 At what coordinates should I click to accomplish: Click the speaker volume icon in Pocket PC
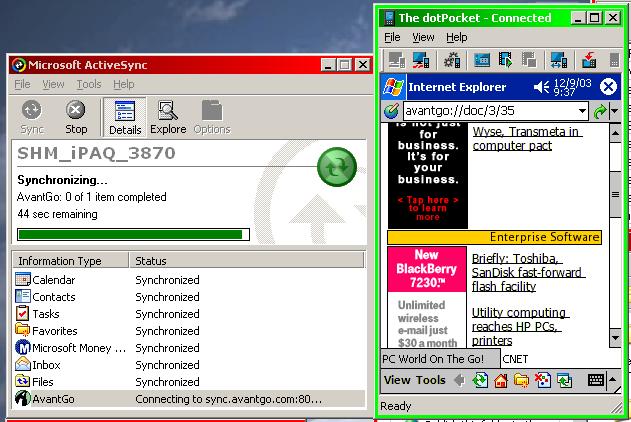(541, 87)
